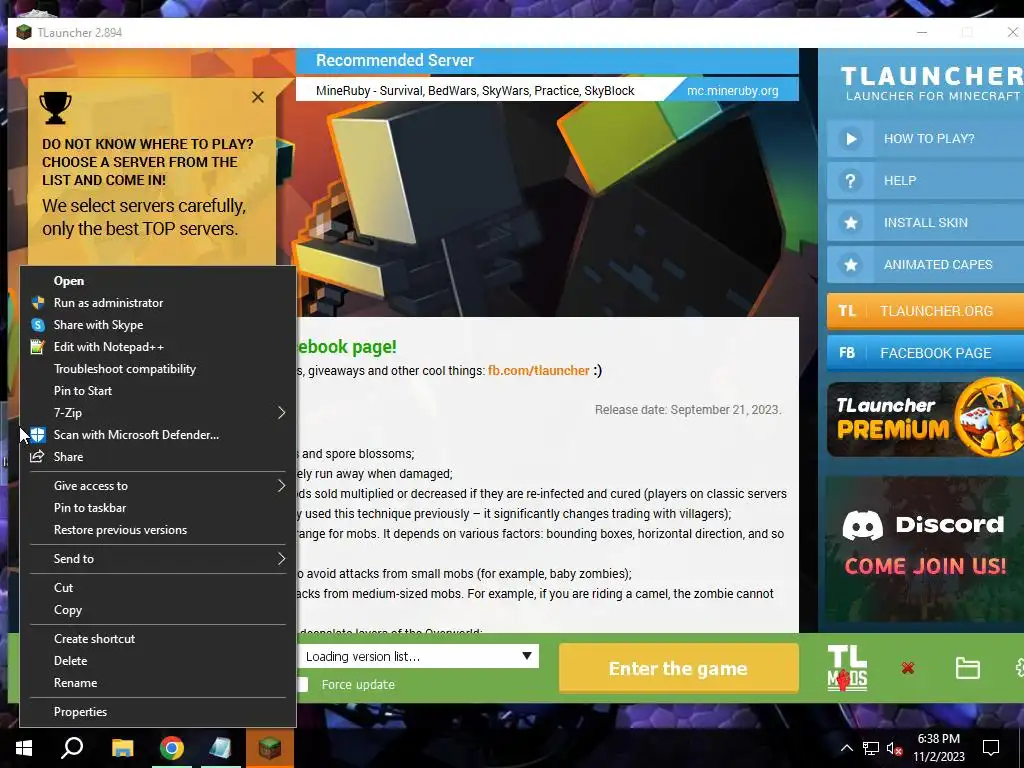Click the notepad-like taskbar icon
Image resolution: width=1024 pixels, height=768 pixels.
[x=220, y=748]
